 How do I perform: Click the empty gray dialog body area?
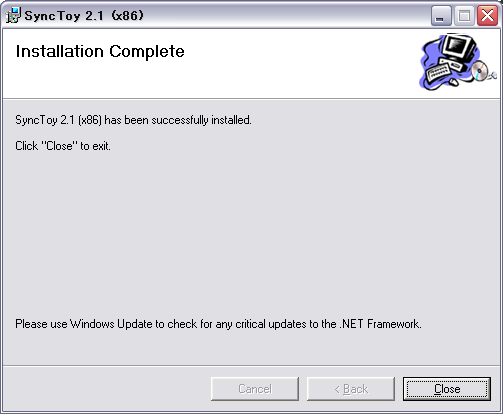250,233
